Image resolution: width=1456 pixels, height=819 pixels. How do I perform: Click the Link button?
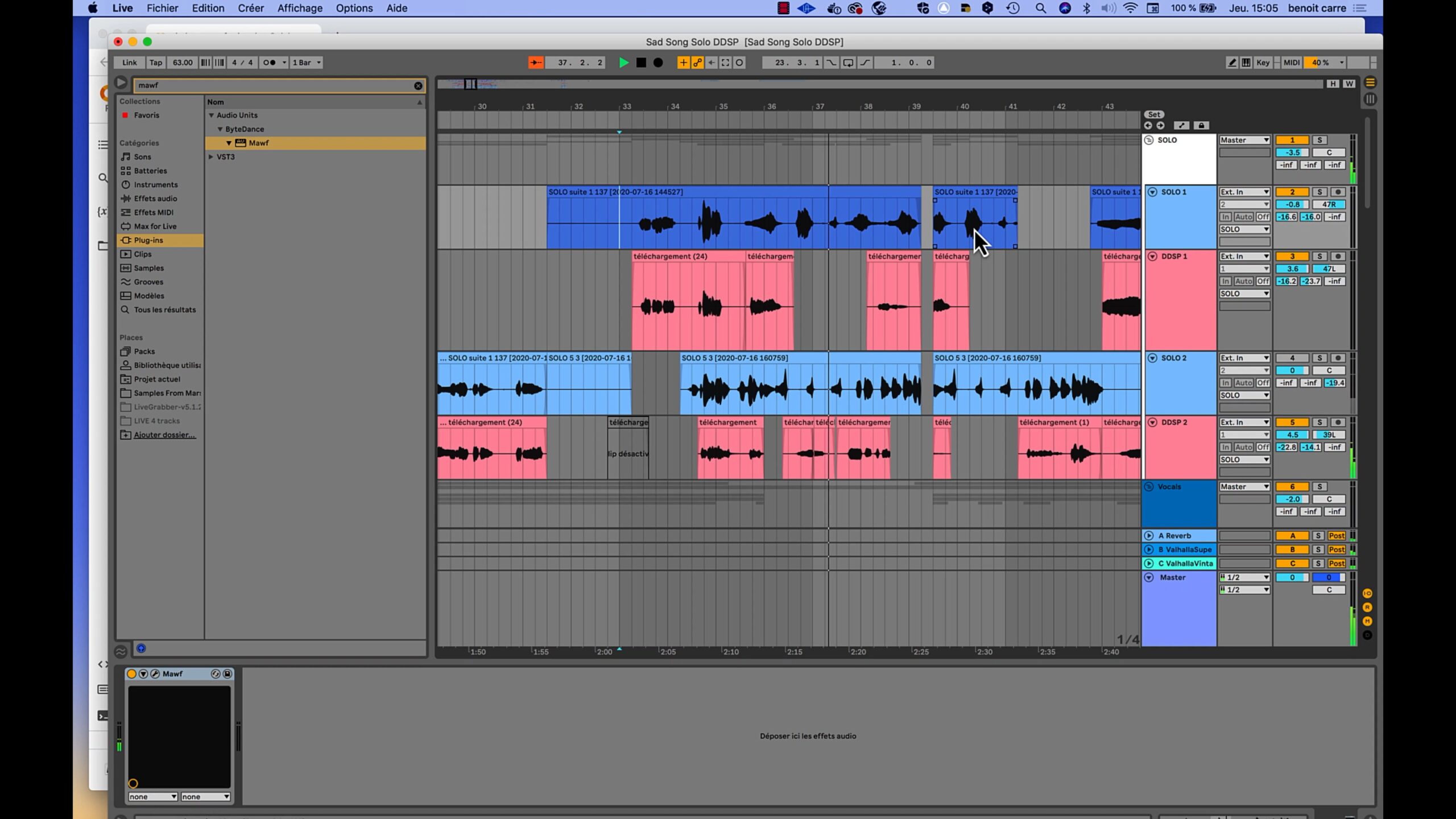[x=129, y=63]
